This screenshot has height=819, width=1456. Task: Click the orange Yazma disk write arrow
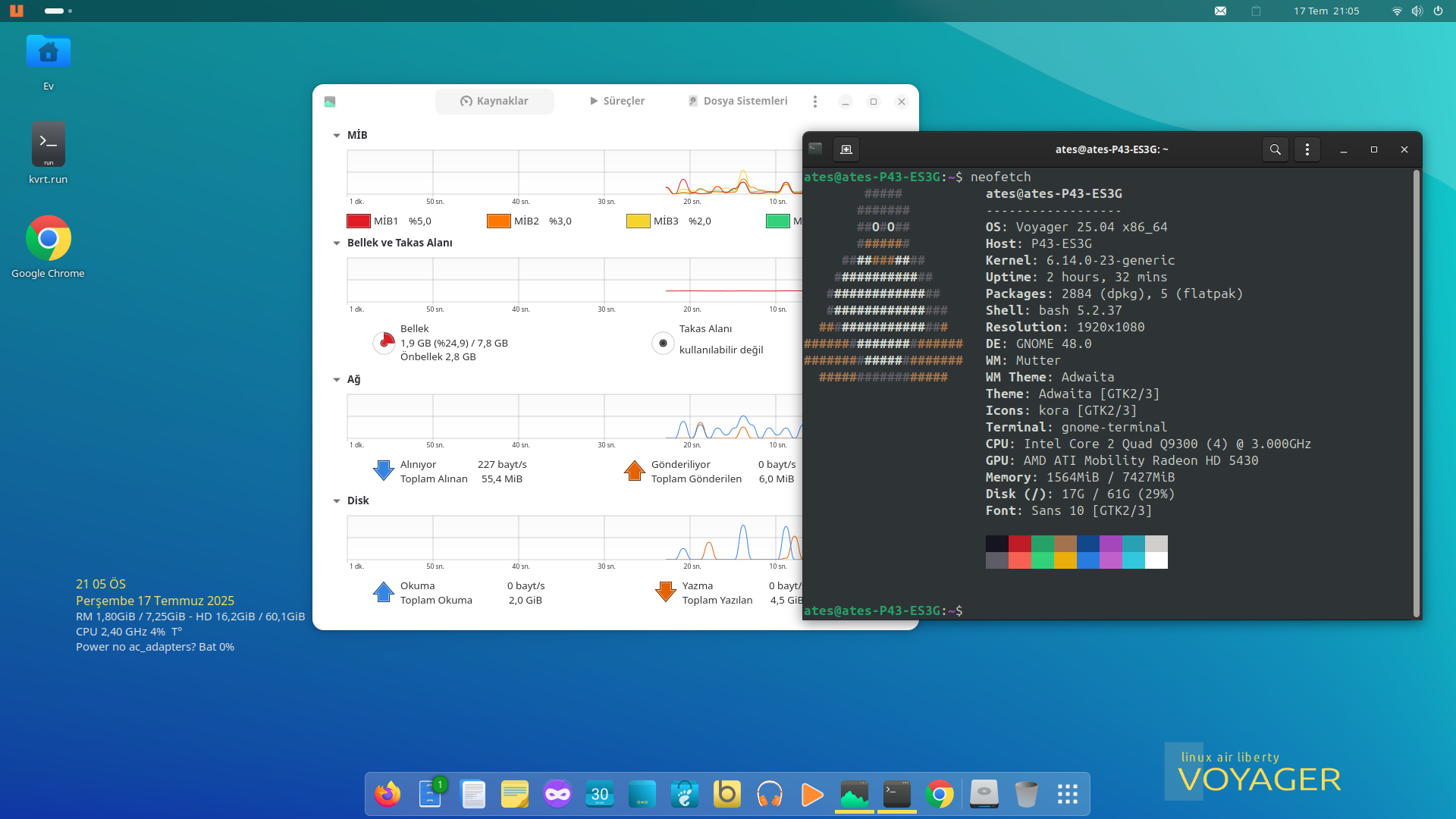(666, 592)
